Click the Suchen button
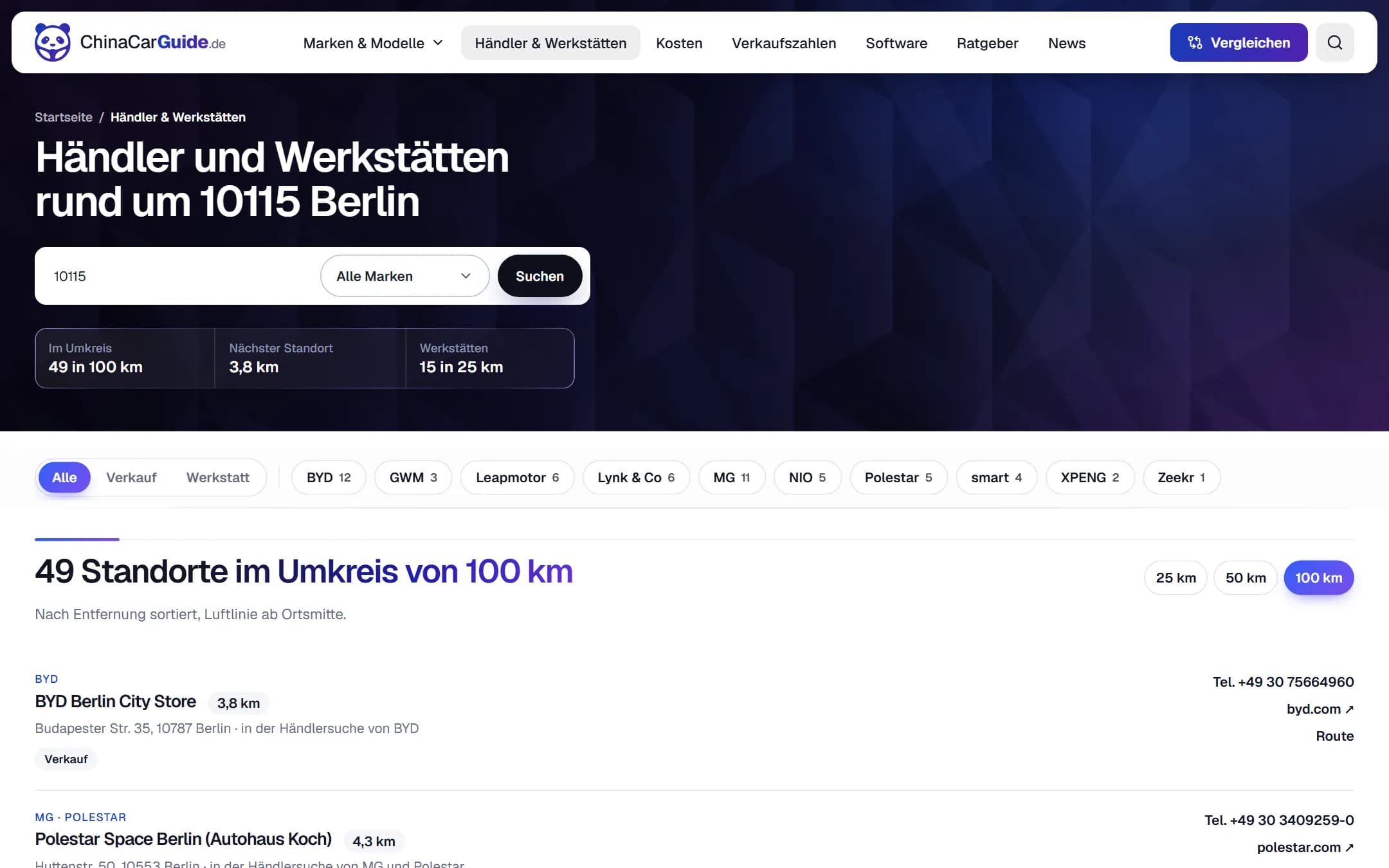The height and width of the screenshot is (868, 1389). click(x=540, y=276)
